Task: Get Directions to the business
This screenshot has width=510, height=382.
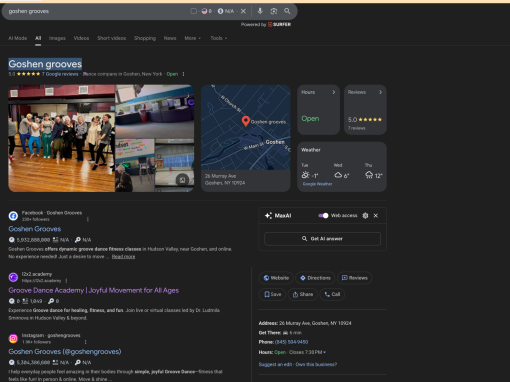Action: (315, 278)
